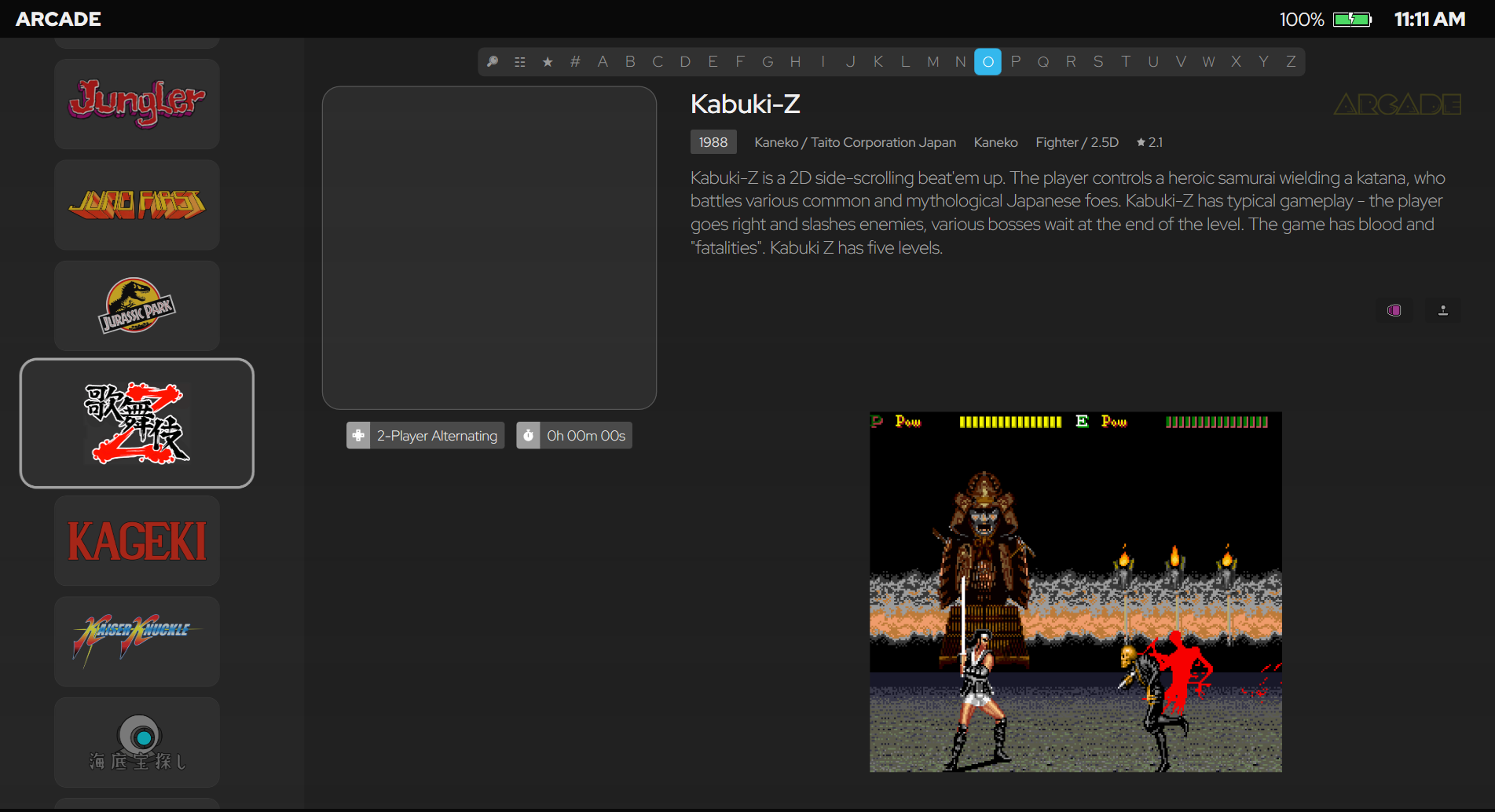1495x812 pixels.
Task: Click the 100% battery percentage
Action: pos(1302,19)
